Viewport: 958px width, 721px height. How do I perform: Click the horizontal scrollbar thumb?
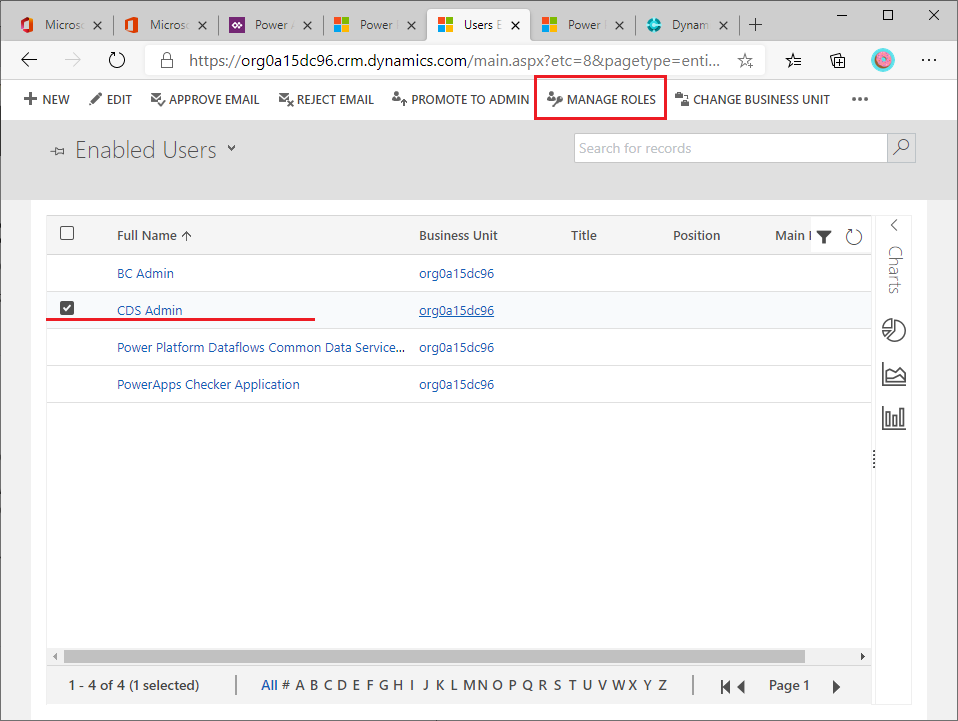434,656
